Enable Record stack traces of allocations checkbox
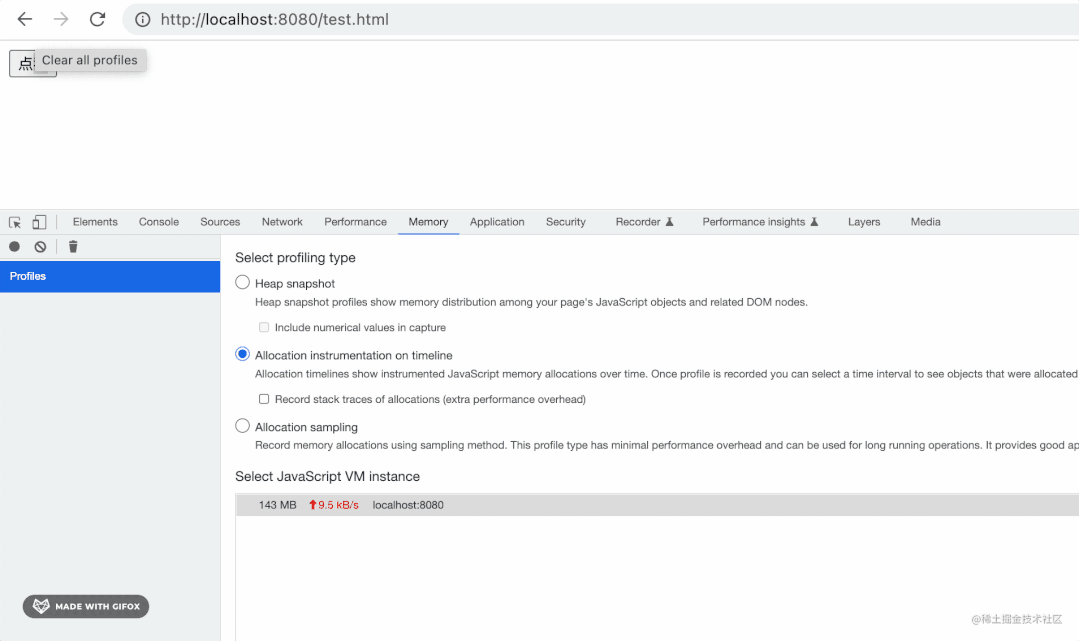1079x641 pixels. click(x=264, y=399)
